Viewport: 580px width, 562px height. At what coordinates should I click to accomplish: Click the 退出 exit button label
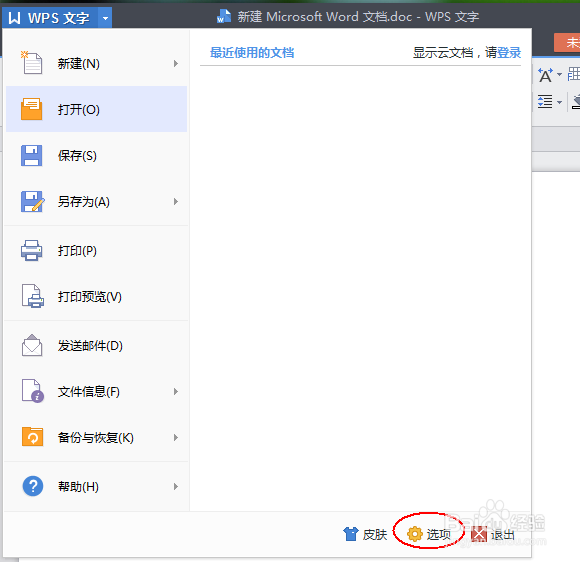[x=503, y=534]
